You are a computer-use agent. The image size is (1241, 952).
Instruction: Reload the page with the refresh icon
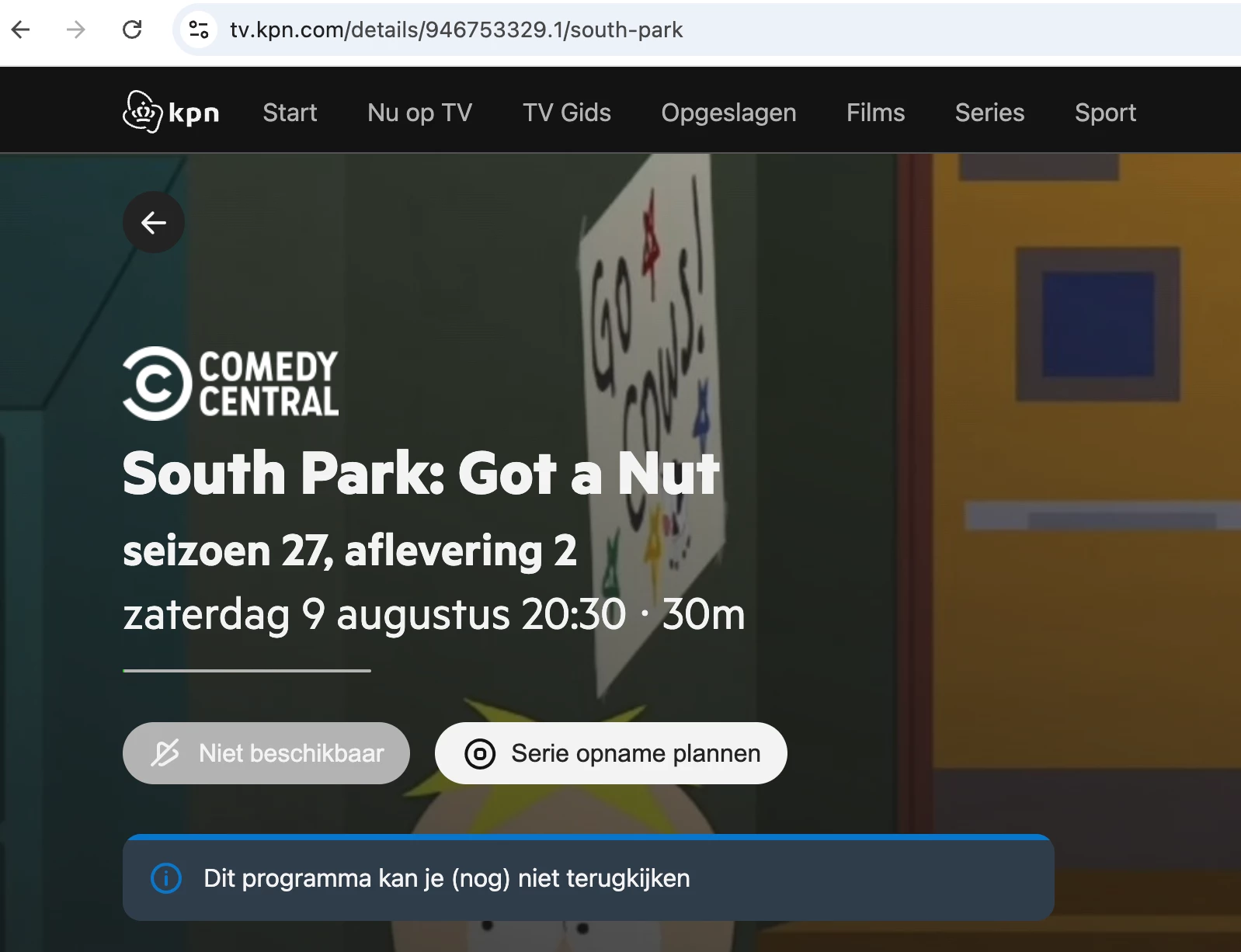(132, 30)
